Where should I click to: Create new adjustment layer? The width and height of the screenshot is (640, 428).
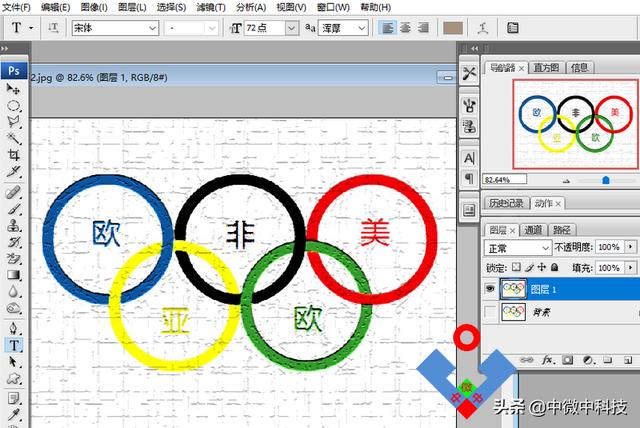pyautogui.click(x=588, y=360)
